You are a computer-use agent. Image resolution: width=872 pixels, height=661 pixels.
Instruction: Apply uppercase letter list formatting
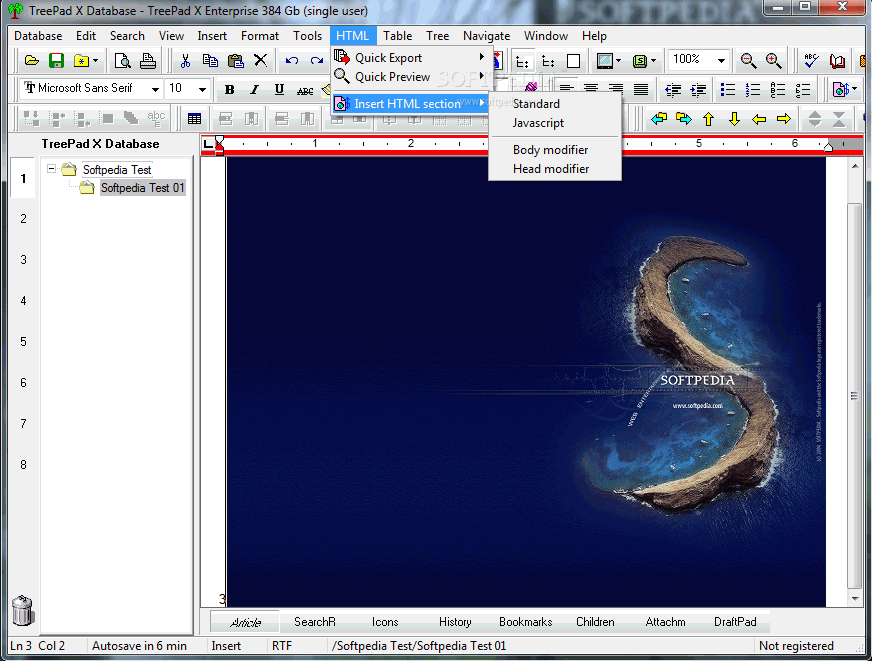coord(777,90)
